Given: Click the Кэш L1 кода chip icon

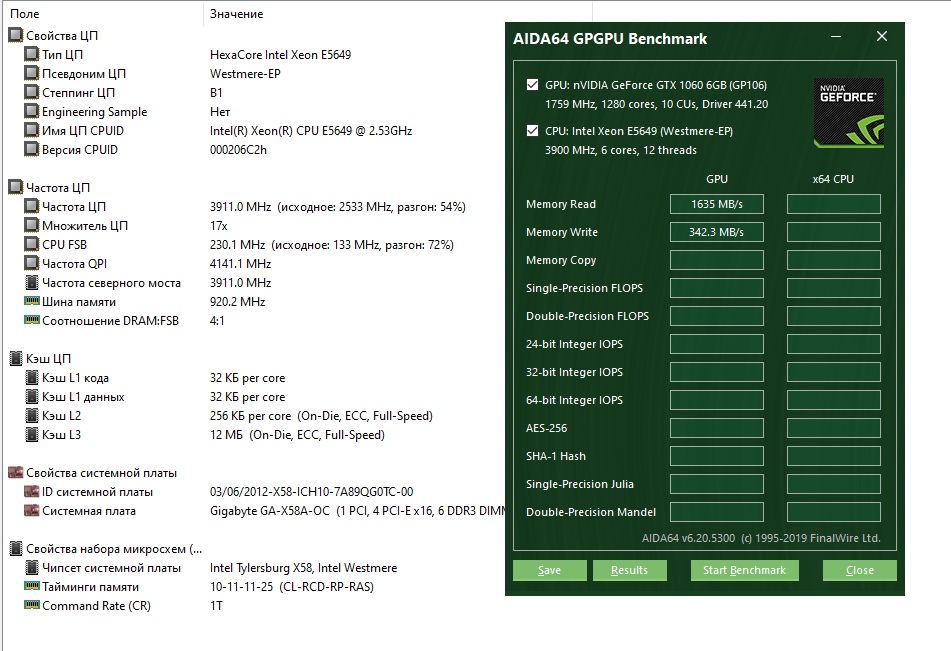Looking at the screenshot, I should (32, 377).
